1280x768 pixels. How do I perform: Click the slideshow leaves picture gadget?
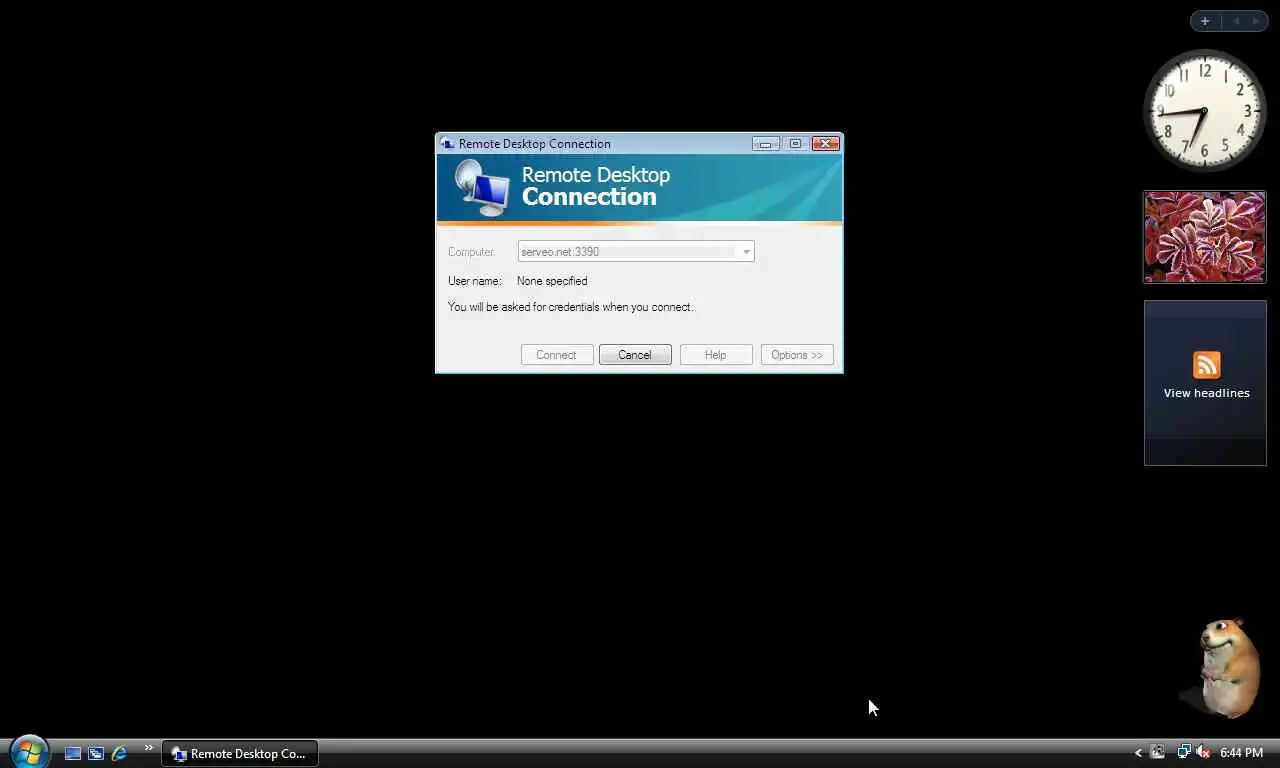coord(1205,237)
